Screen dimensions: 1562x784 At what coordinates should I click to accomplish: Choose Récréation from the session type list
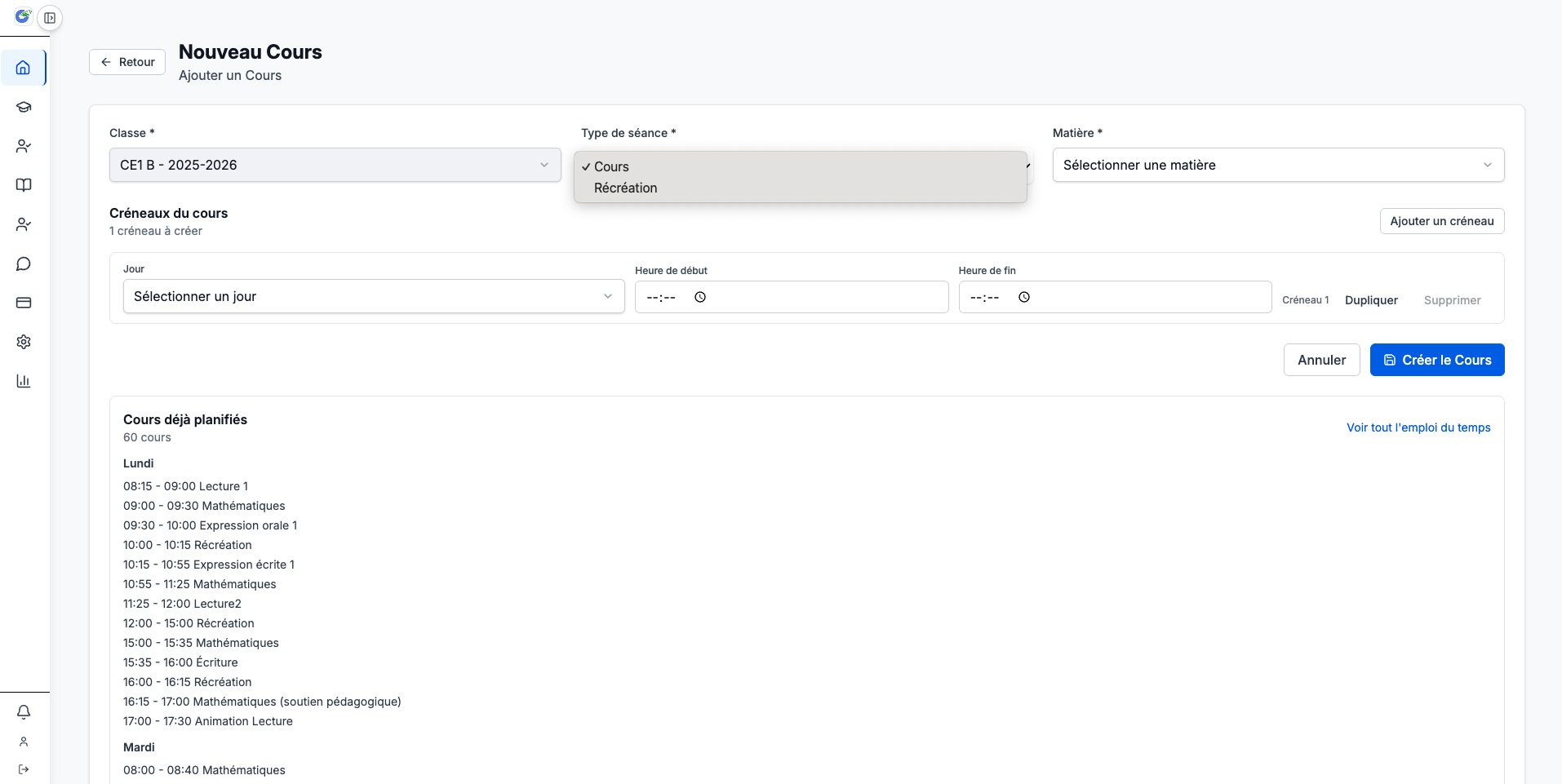tap(625, 188)
